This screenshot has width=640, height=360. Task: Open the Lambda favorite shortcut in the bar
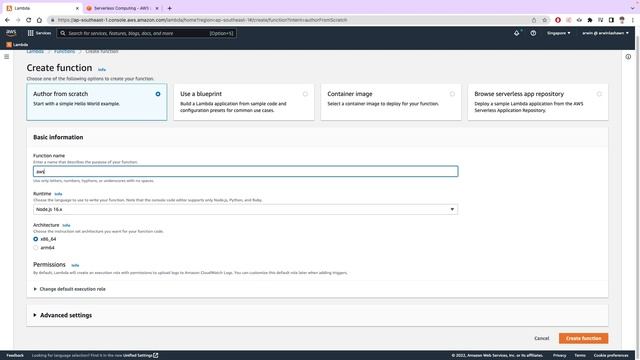17,44
